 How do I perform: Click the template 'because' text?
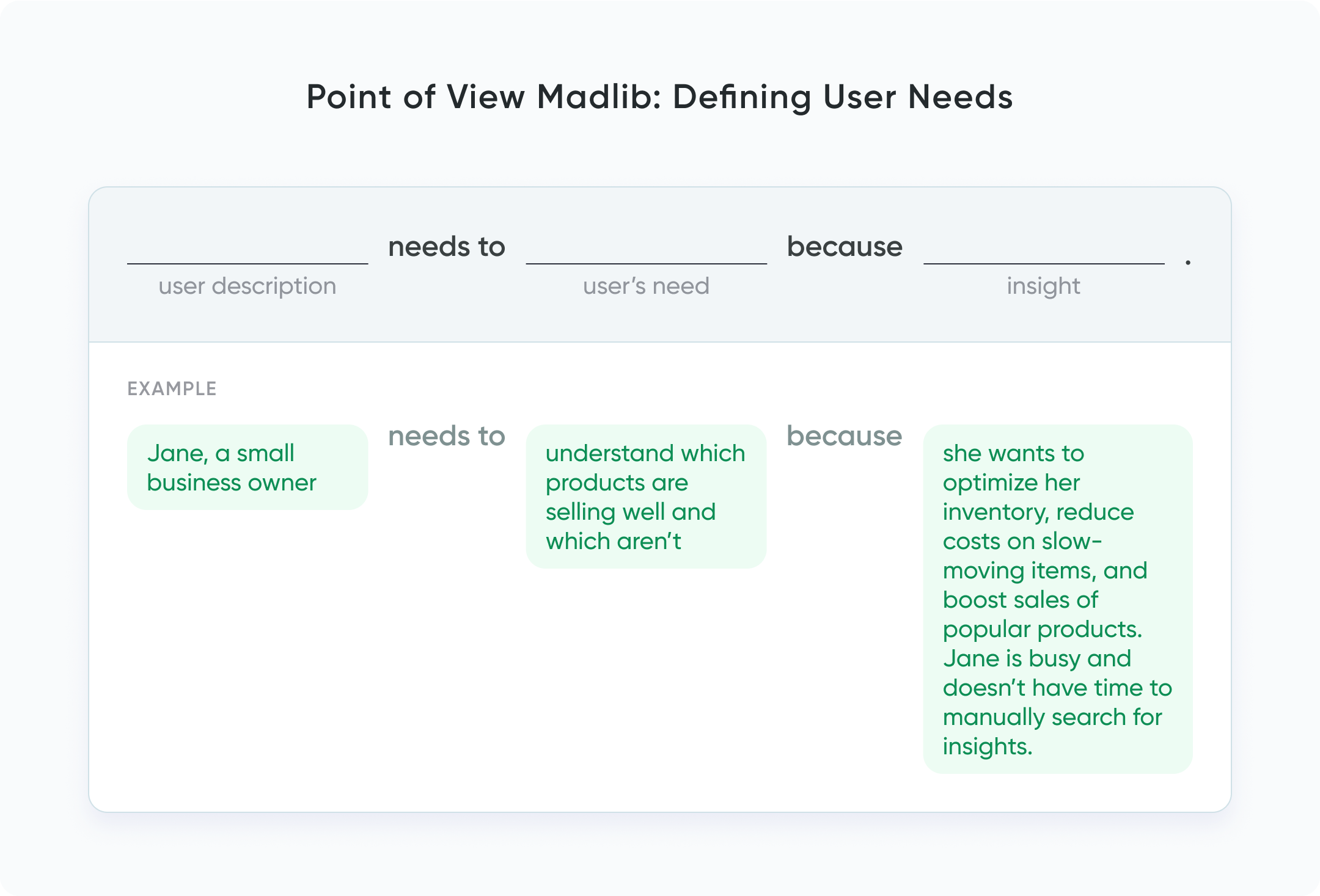tap(845, 247)
